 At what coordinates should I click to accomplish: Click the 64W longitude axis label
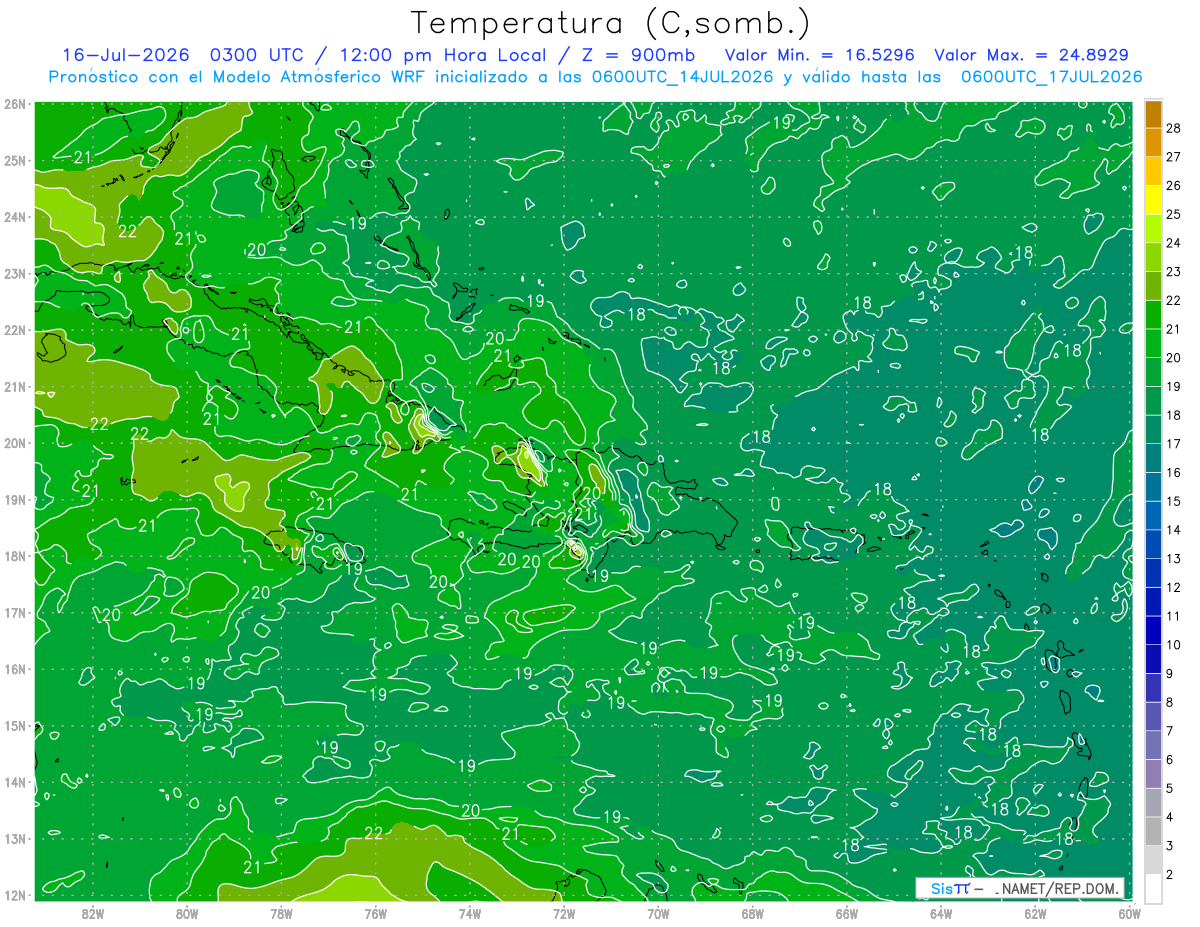941,912
